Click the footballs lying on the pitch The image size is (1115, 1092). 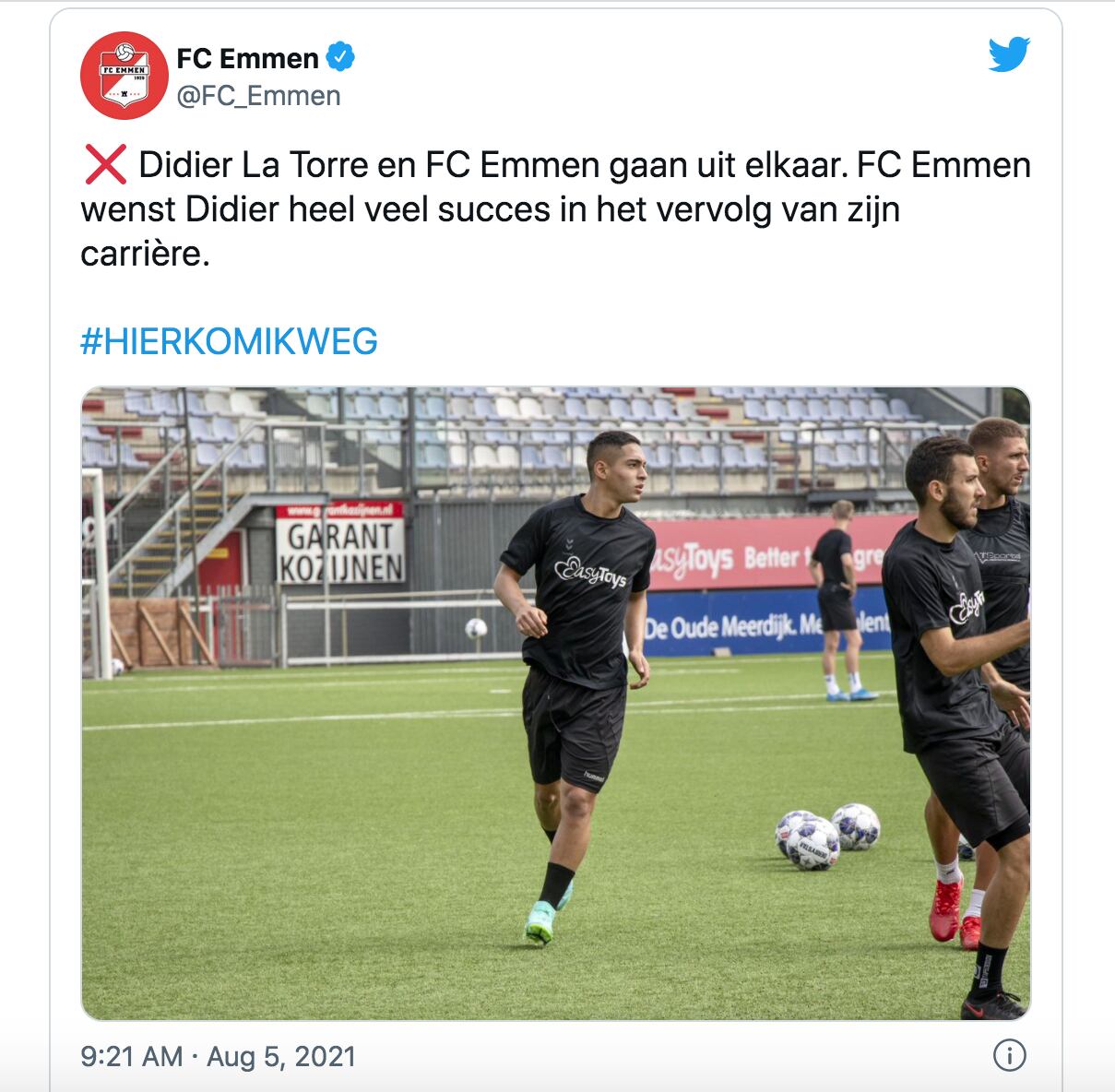click(x=826, y=836)
